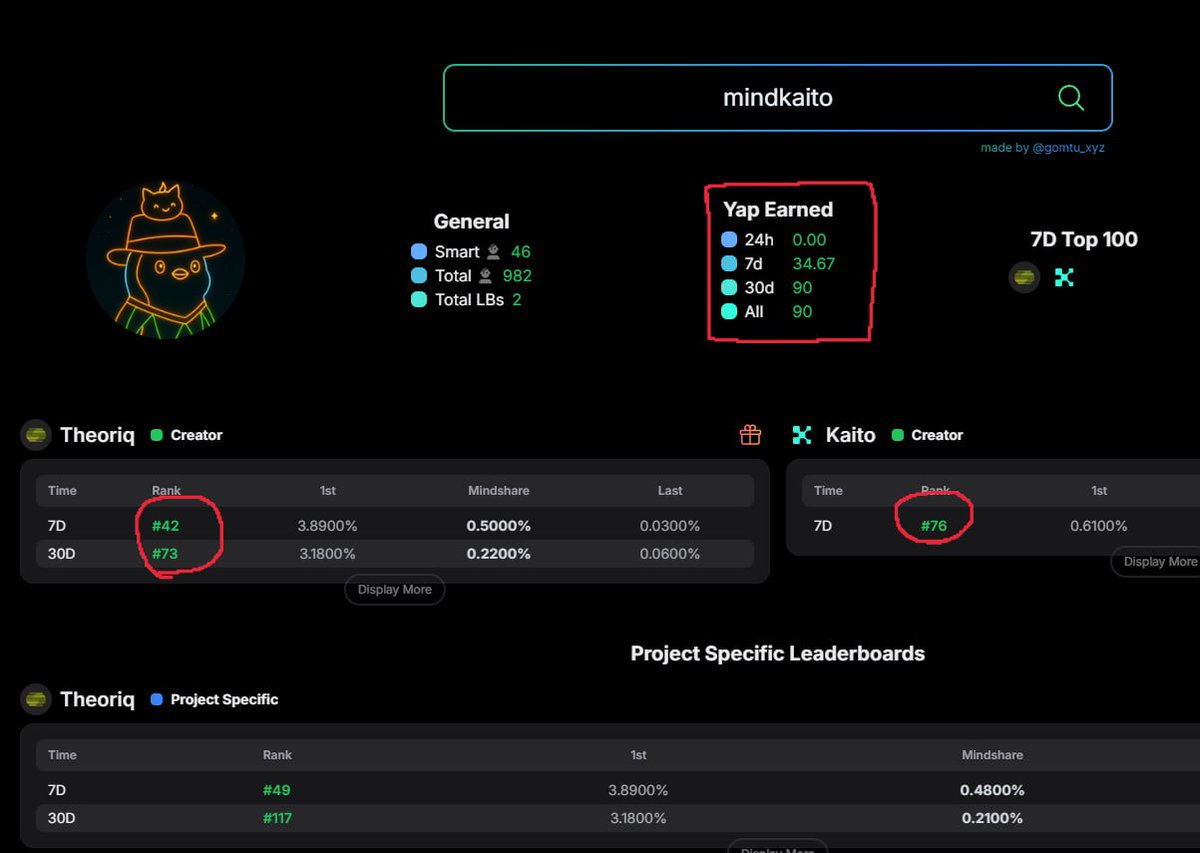The image size is (1200, 853).
Task: Click the Creator badge beside Kaito
Action: pos(927,435)
